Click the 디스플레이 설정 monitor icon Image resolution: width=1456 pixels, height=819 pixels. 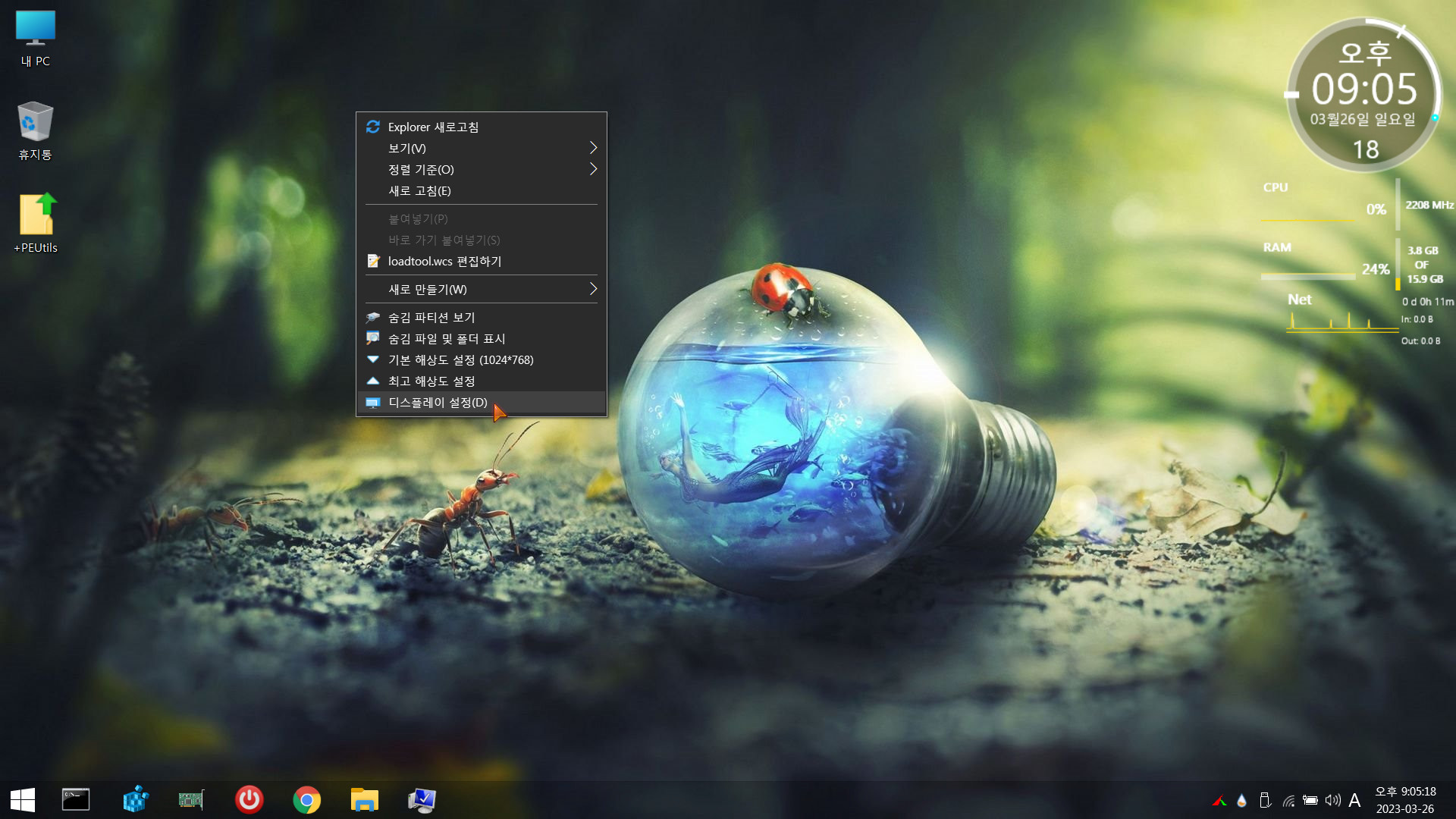(372, 402)
